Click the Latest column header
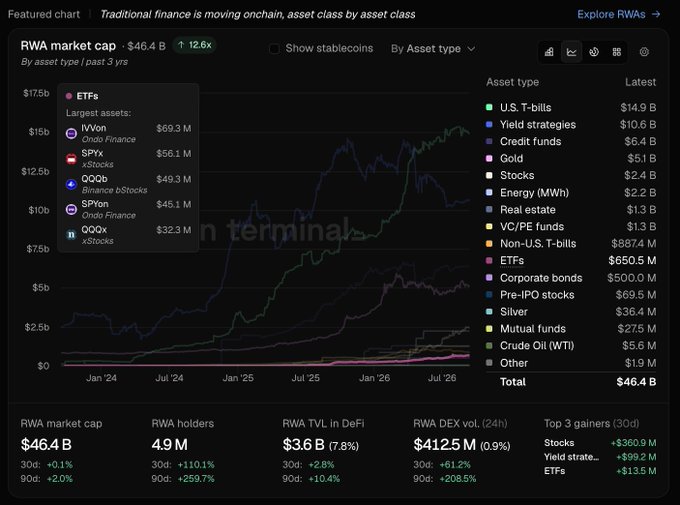The width and height of the screenshot is (680, 505). pos(640,82)
